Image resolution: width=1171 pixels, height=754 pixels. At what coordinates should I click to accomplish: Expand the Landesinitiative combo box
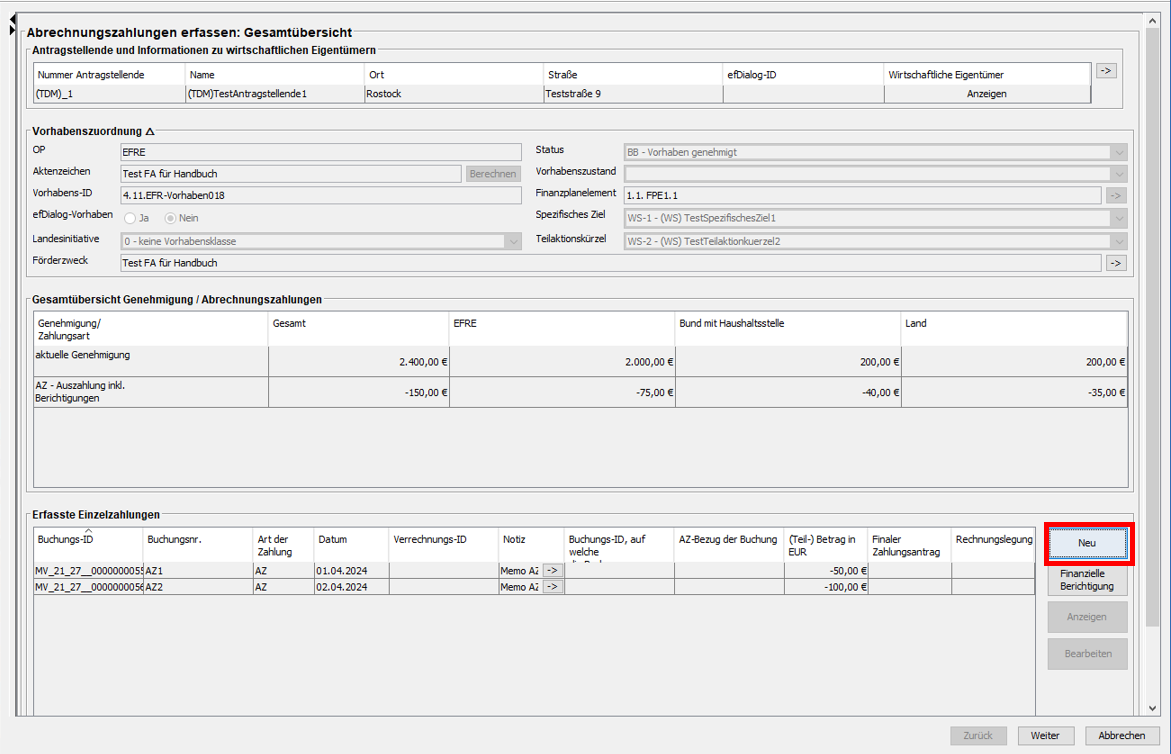[513, 241]
